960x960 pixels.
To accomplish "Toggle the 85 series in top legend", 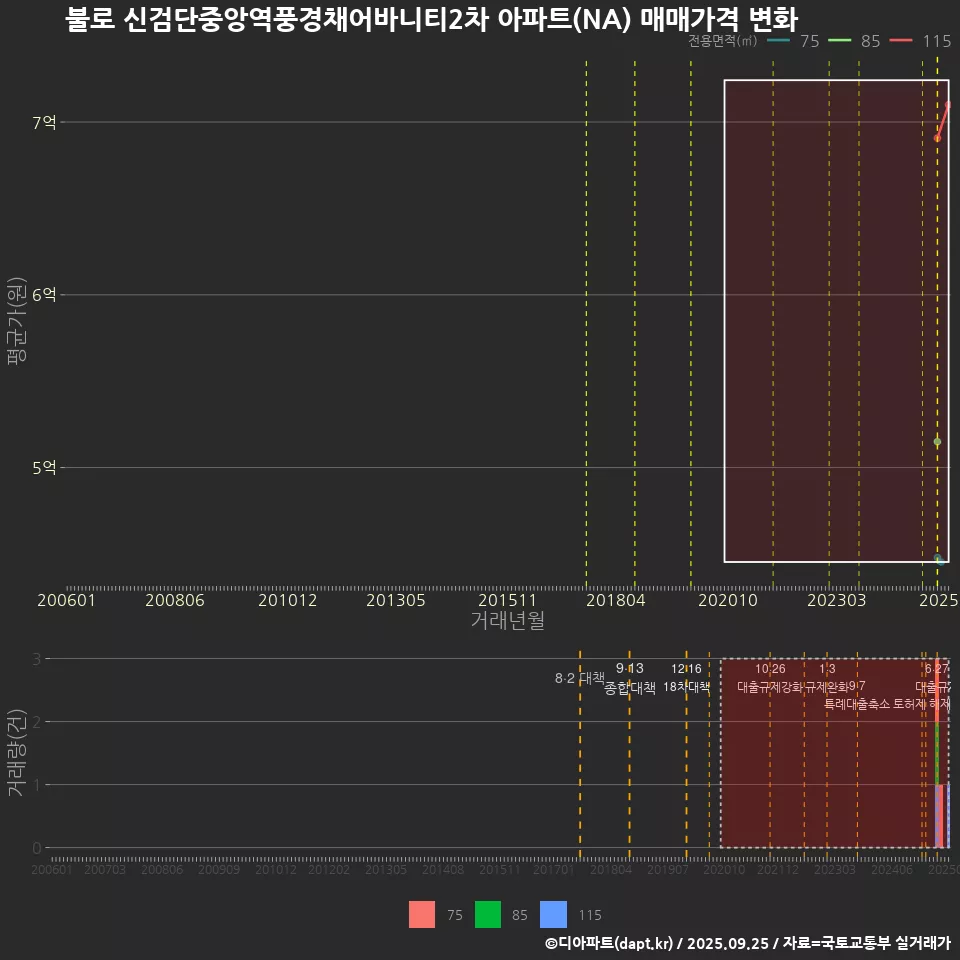I will coord(856,41).
